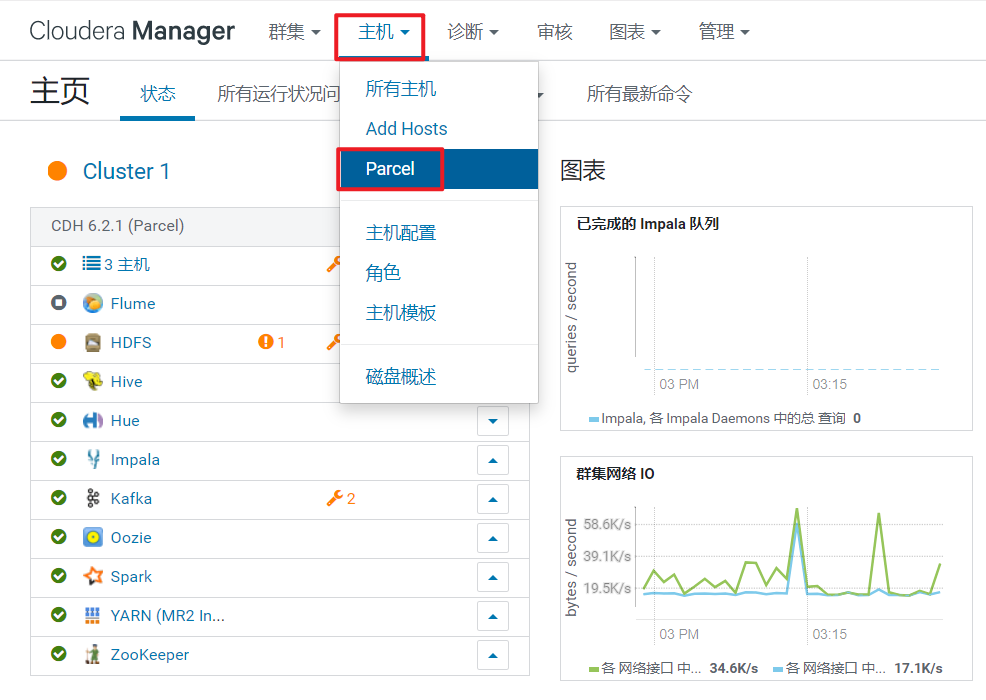Click the blue Impala legend swatch
The image size is (986, 700).
tap(594, 419)
